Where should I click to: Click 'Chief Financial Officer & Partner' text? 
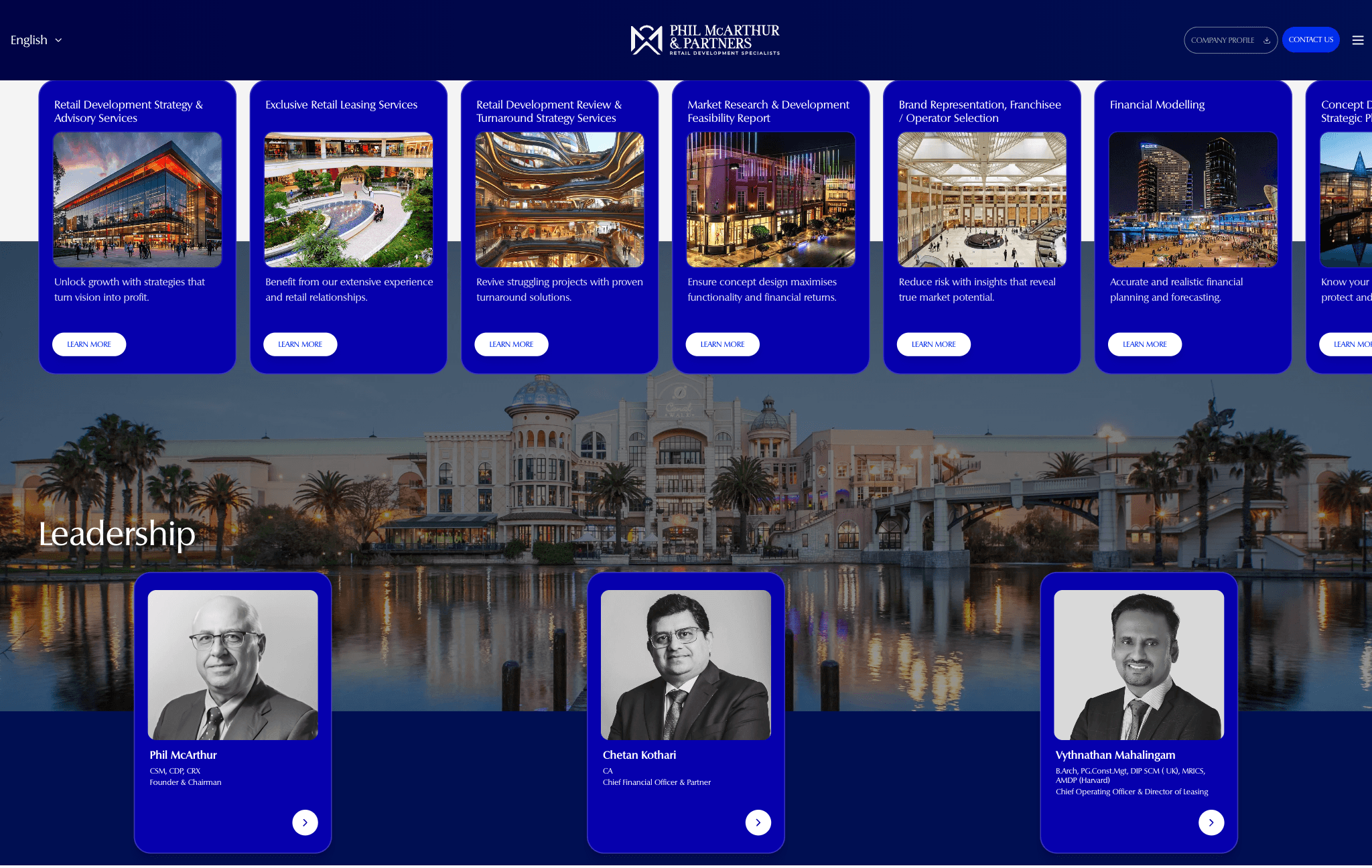coord(657,782)
